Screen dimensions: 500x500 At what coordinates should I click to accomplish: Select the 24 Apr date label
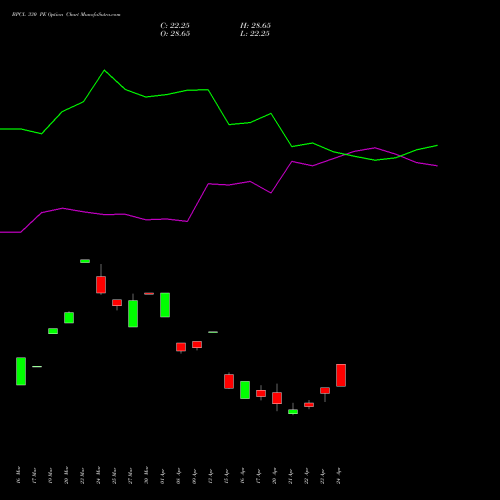tap(338, 476)
